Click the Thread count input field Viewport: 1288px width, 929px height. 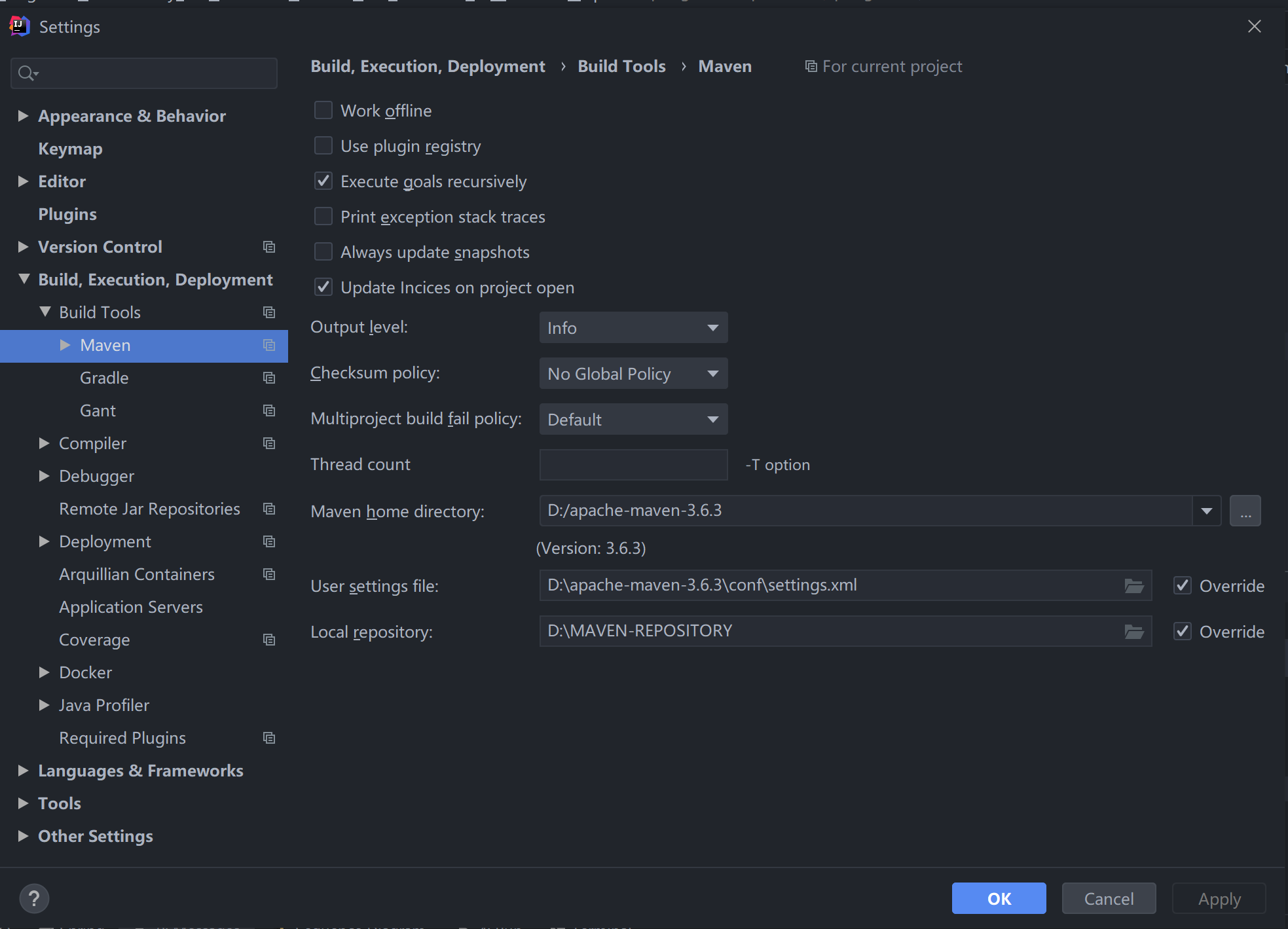pyautogui.click(x=633, y=464)
